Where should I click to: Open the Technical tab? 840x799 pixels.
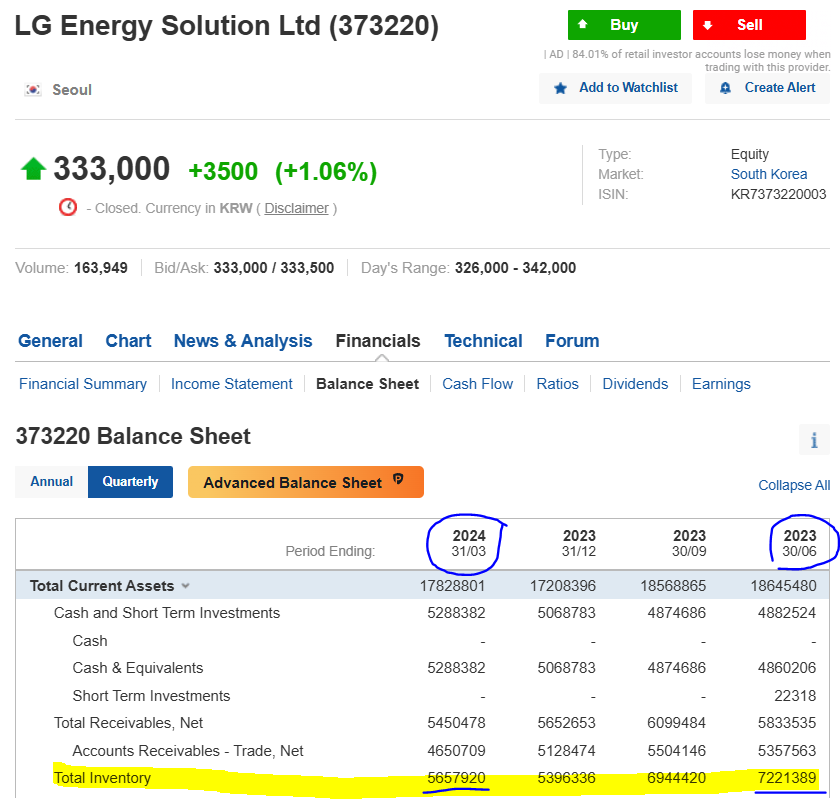pos(483,341)
